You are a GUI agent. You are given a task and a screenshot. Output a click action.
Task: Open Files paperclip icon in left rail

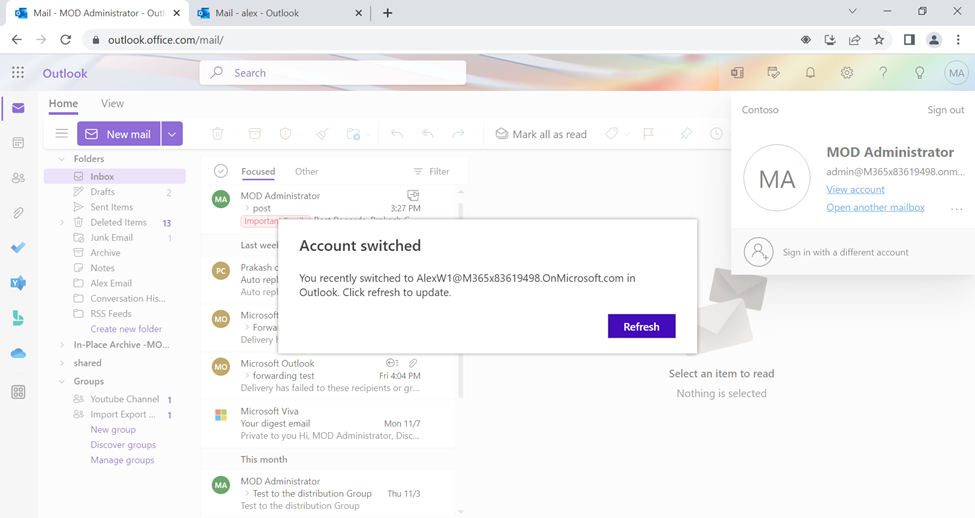click(18, 213)
